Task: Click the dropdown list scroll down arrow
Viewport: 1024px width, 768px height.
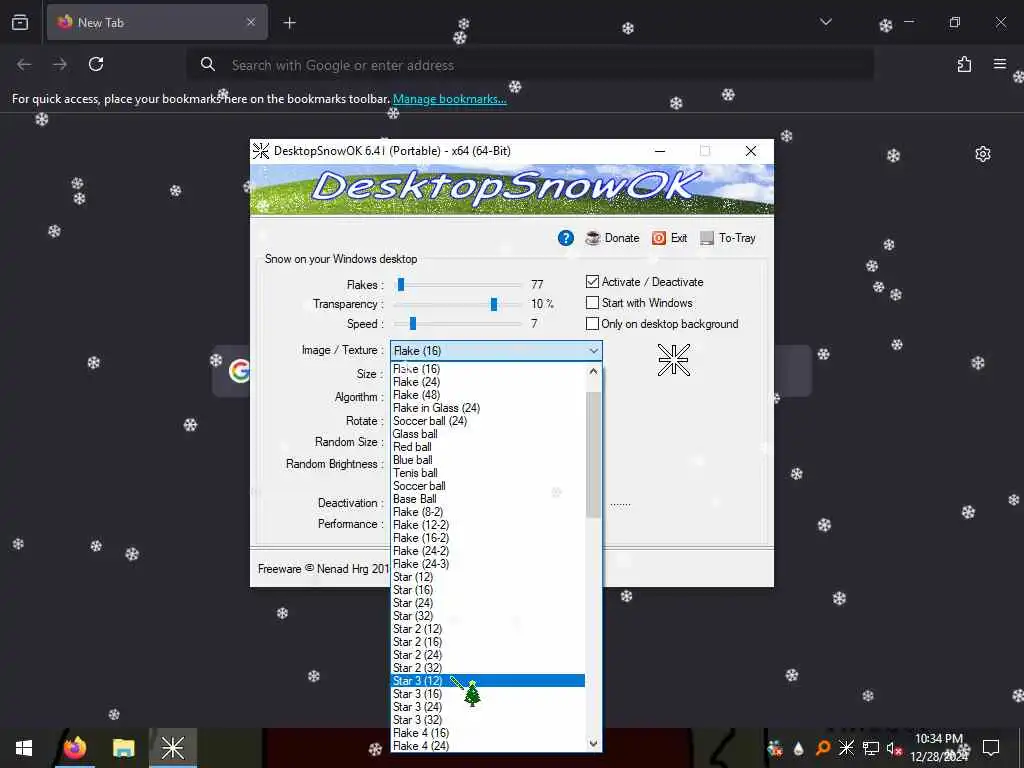Action: [x=593, y=743]
